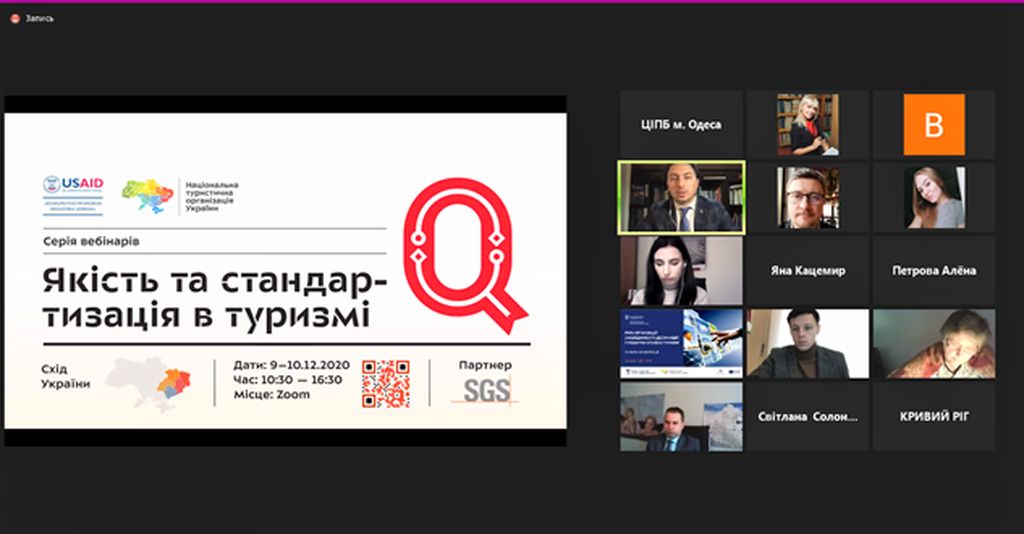Click the 'Світлана Солон...' participant tile
Screen dimensions: 1024x534
pyautogui.click(x=808, y=416)
